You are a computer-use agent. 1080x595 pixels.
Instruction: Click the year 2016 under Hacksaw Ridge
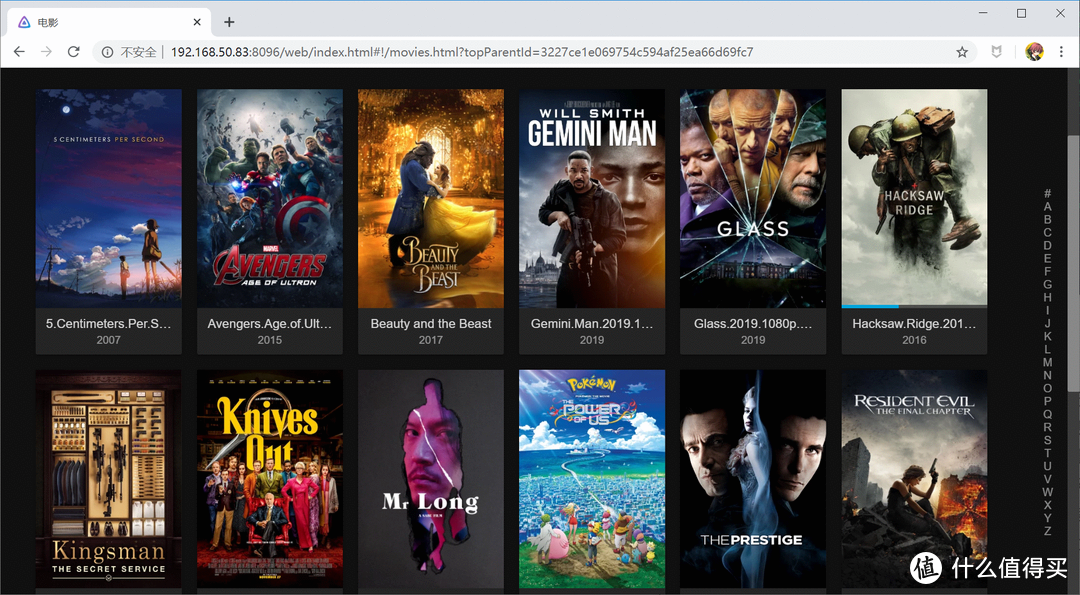(x=914, y=340)
